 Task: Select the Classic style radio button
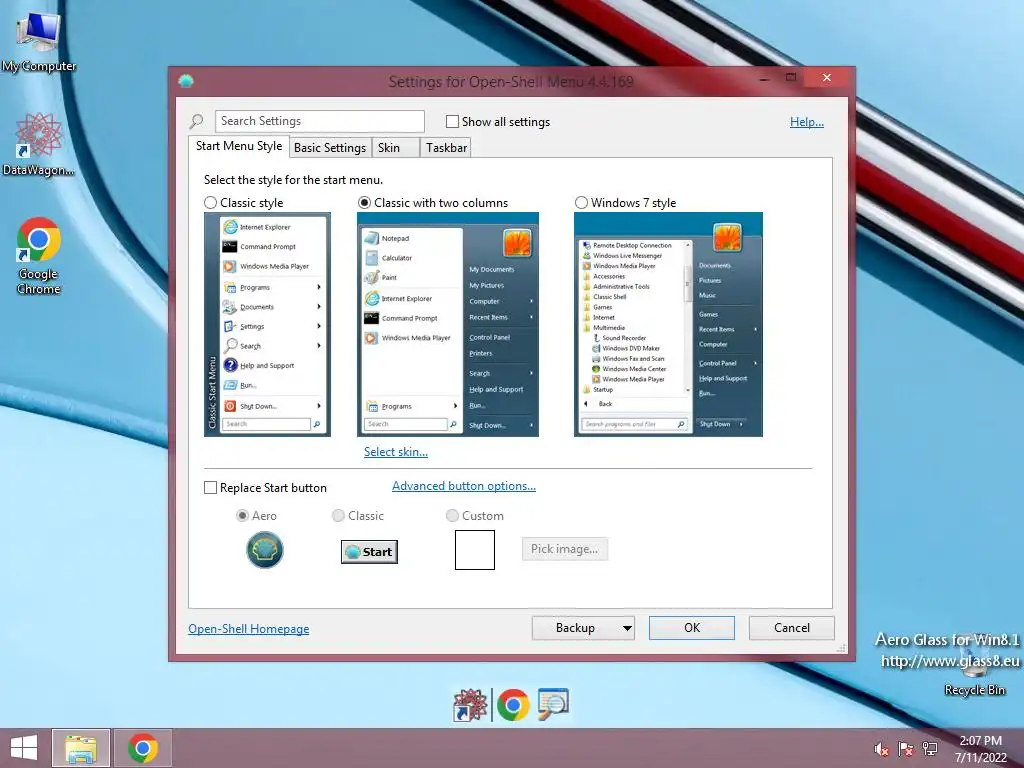tap(210, 202)
